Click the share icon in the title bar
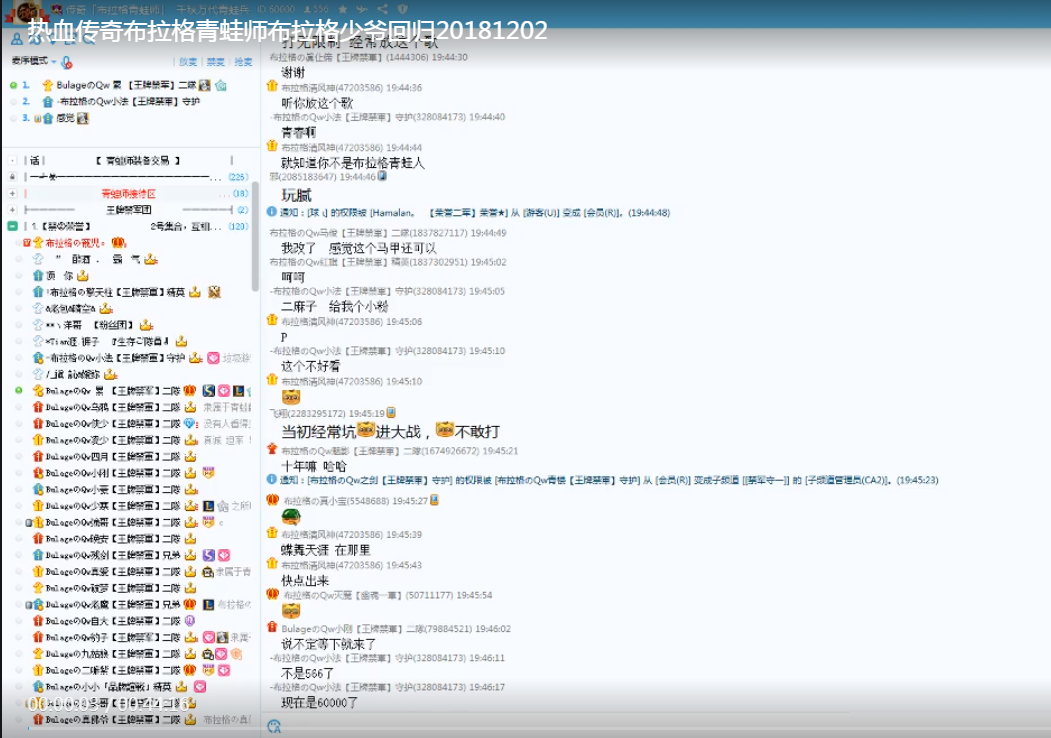 pyautogui.click(x=382, y=9)
